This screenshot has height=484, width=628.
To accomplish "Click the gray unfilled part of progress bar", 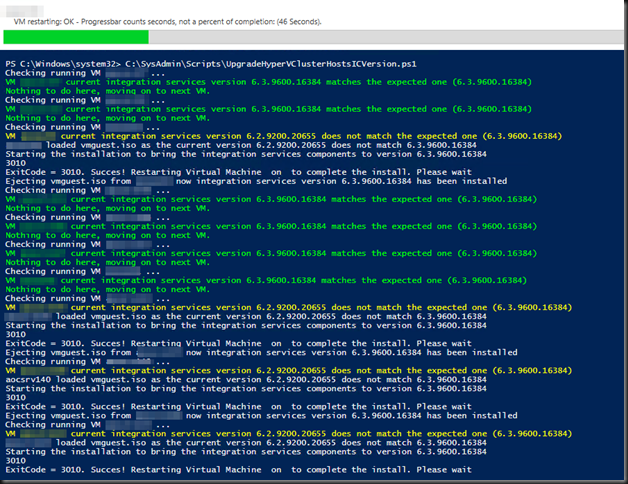I will tap(386, 37).
